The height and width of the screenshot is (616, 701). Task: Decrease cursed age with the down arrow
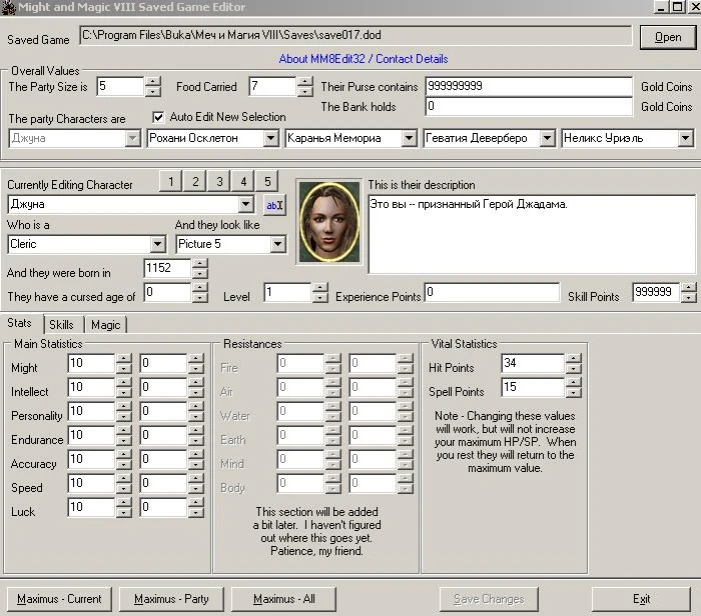(200, 297)
